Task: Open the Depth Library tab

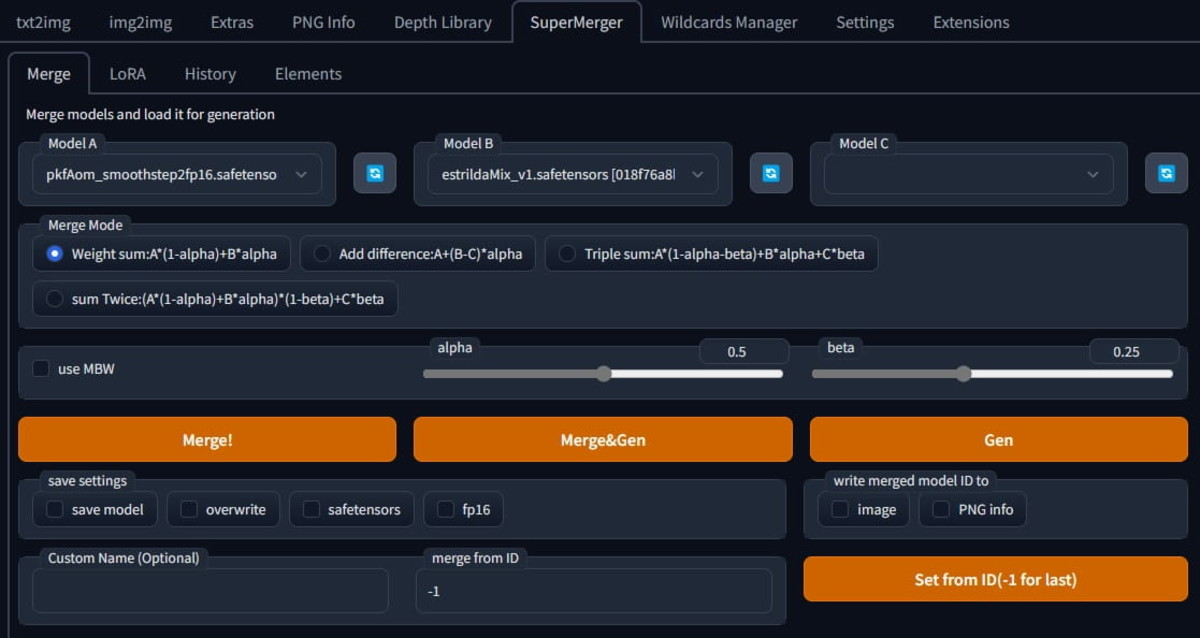Action: [x=443, y=22]
